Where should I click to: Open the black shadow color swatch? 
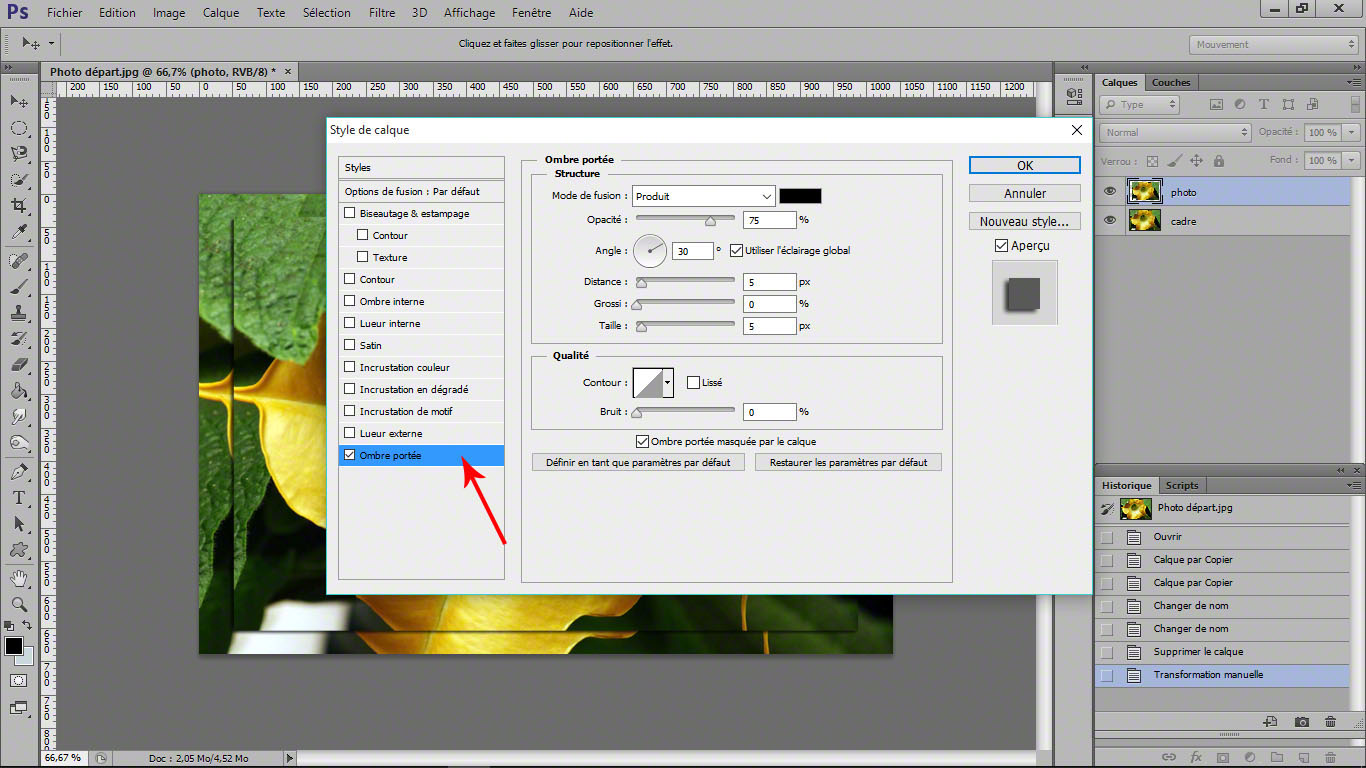coord(801,196)
